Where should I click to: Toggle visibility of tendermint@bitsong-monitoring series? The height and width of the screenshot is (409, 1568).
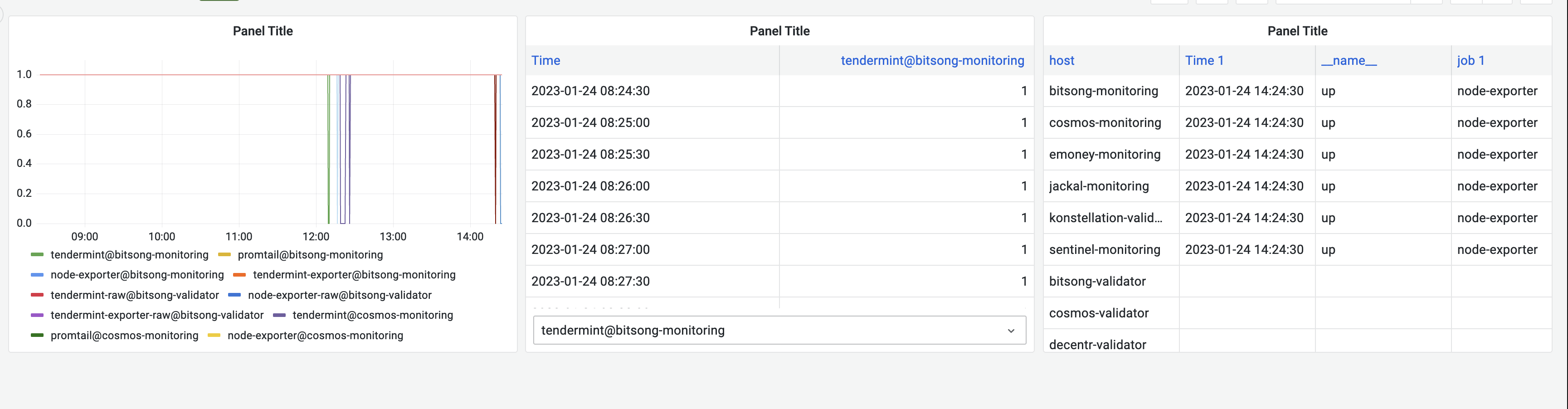pos(130,254)
